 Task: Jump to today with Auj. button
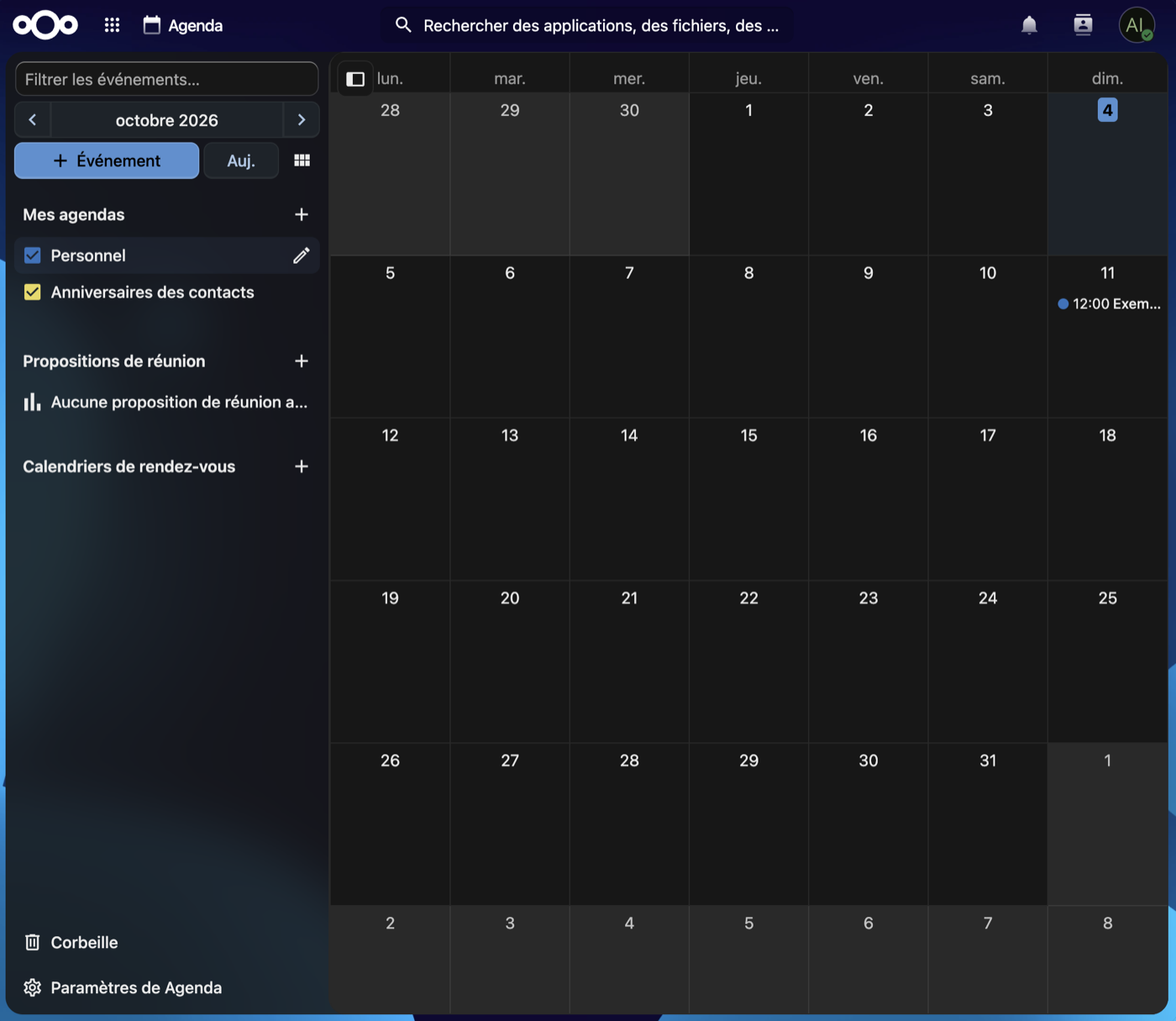241,161
